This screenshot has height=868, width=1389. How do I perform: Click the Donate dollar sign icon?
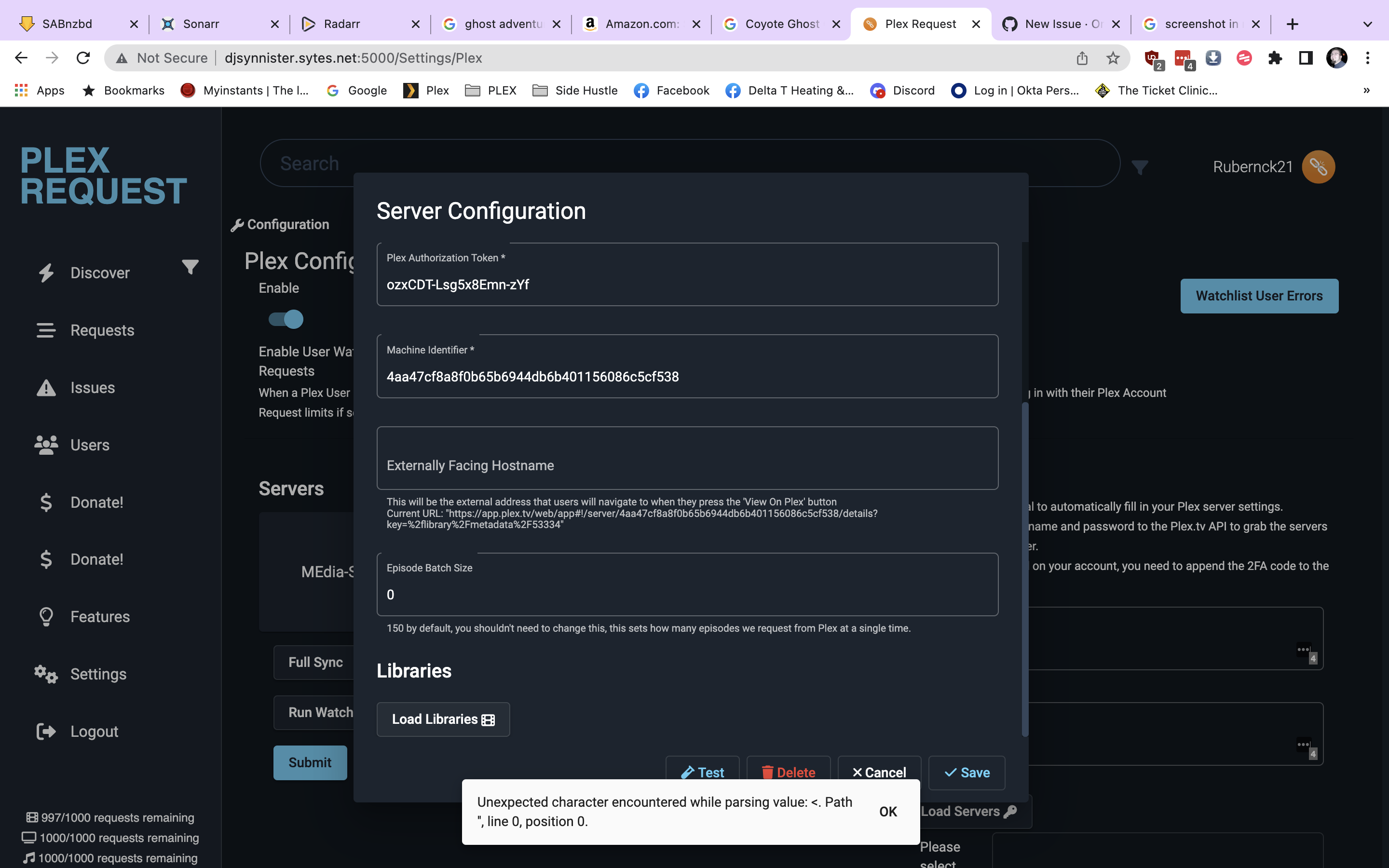tap(46, 502)
